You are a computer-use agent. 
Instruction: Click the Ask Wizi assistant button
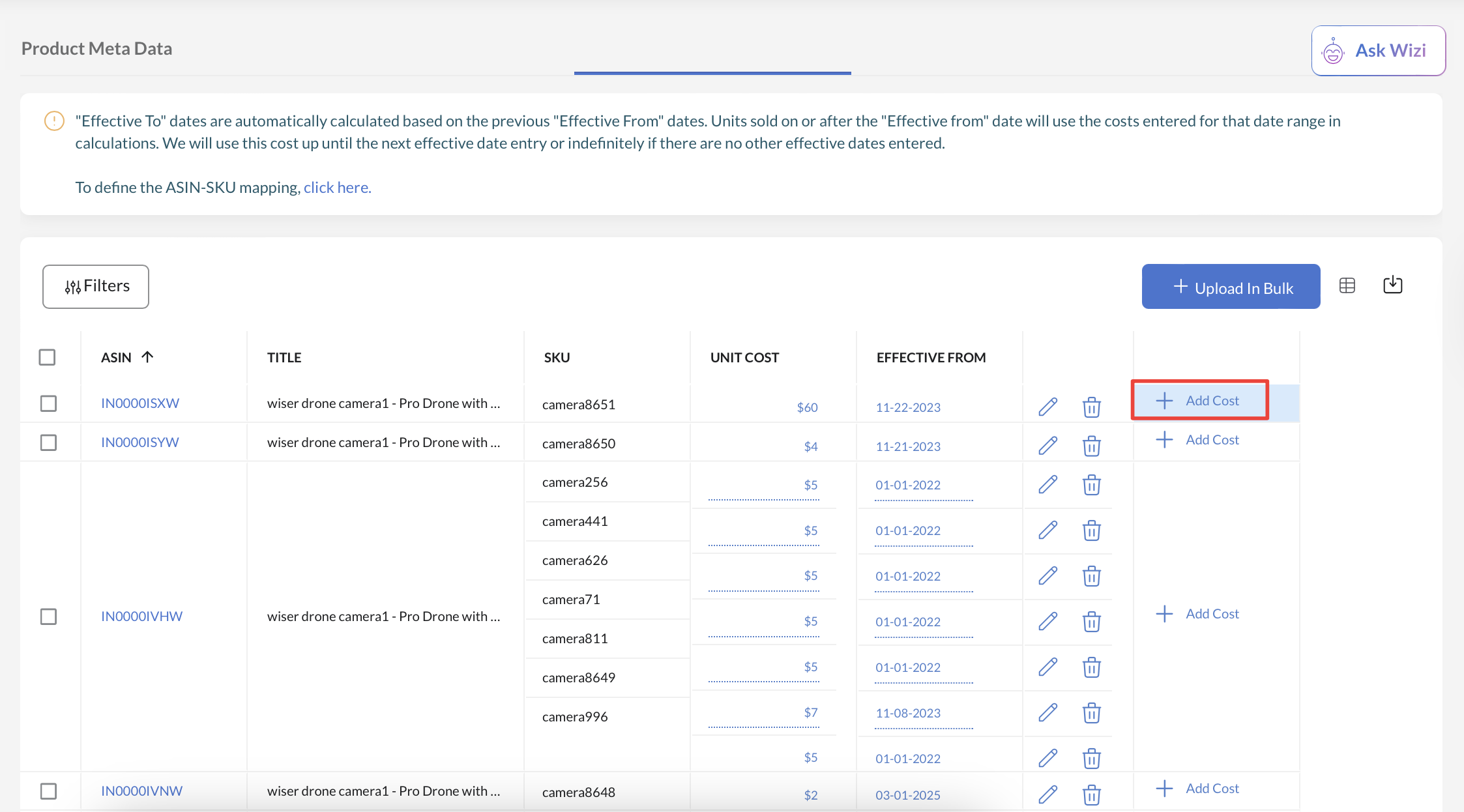tap(1378, 51)
